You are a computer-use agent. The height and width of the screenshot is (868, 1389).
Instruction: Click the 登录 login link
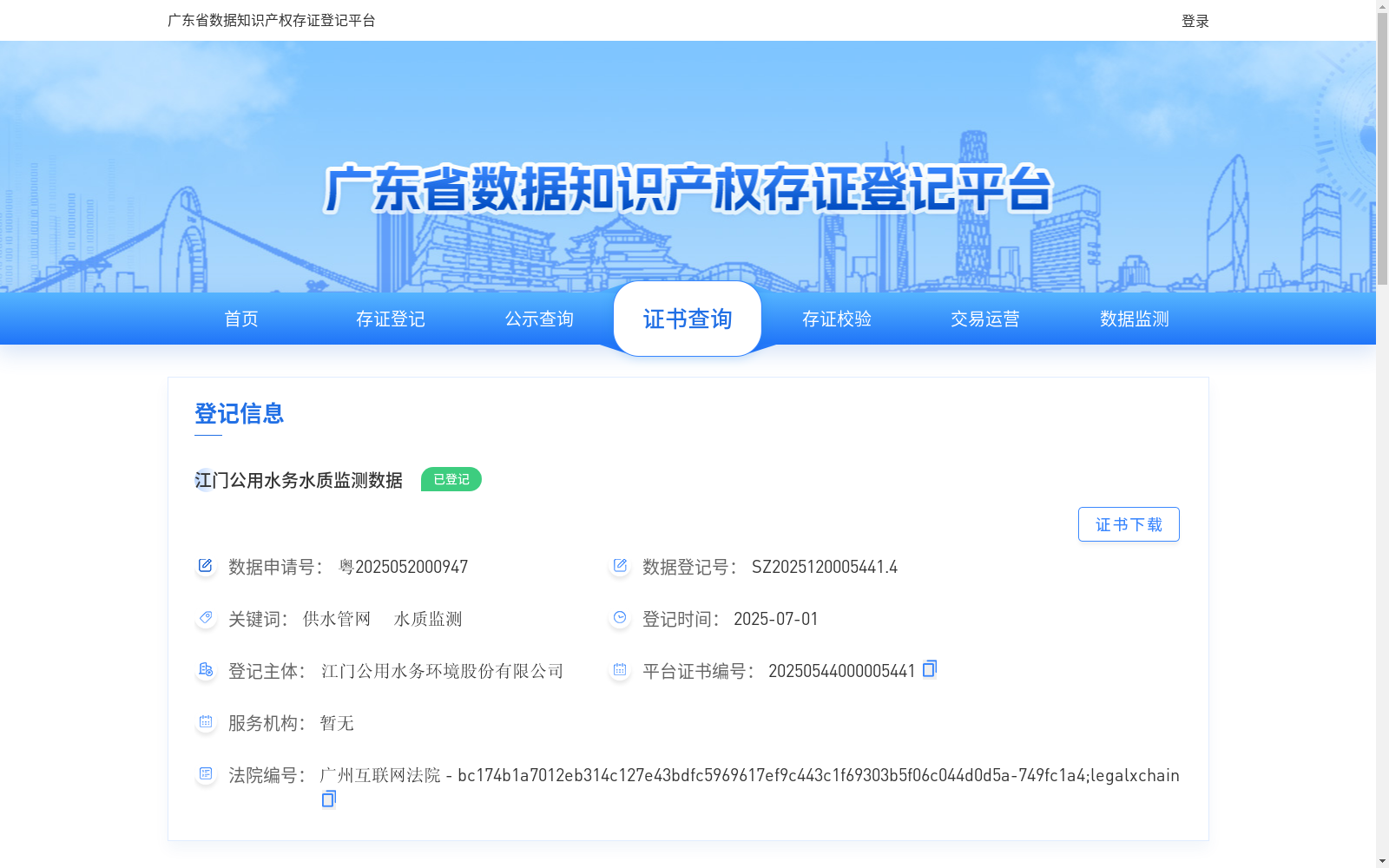tap(1194, 20)
